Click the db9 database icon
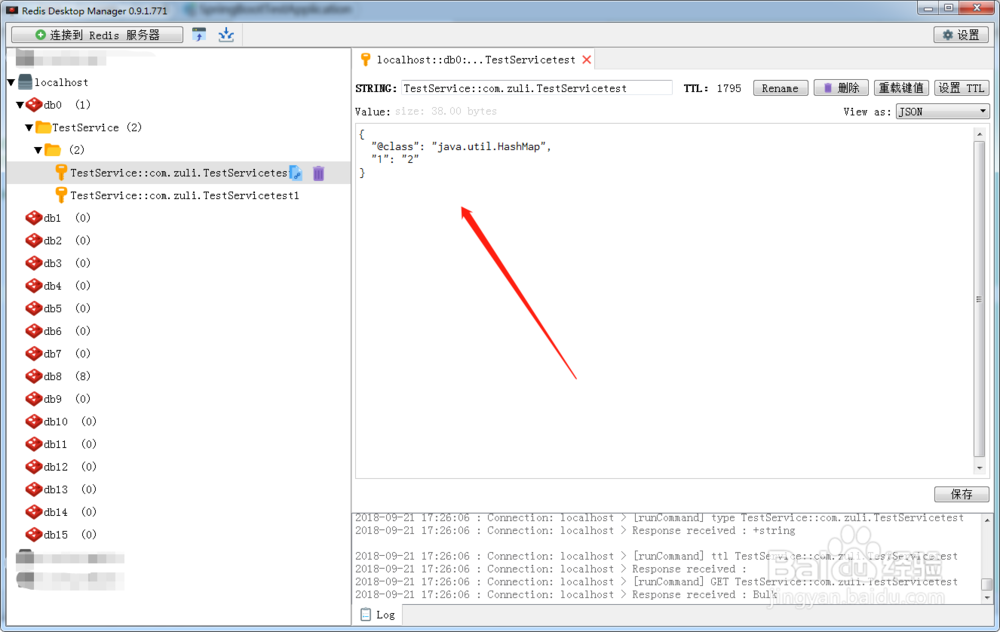The height and width of the screenshot is (632, 1000). (34, 399)
